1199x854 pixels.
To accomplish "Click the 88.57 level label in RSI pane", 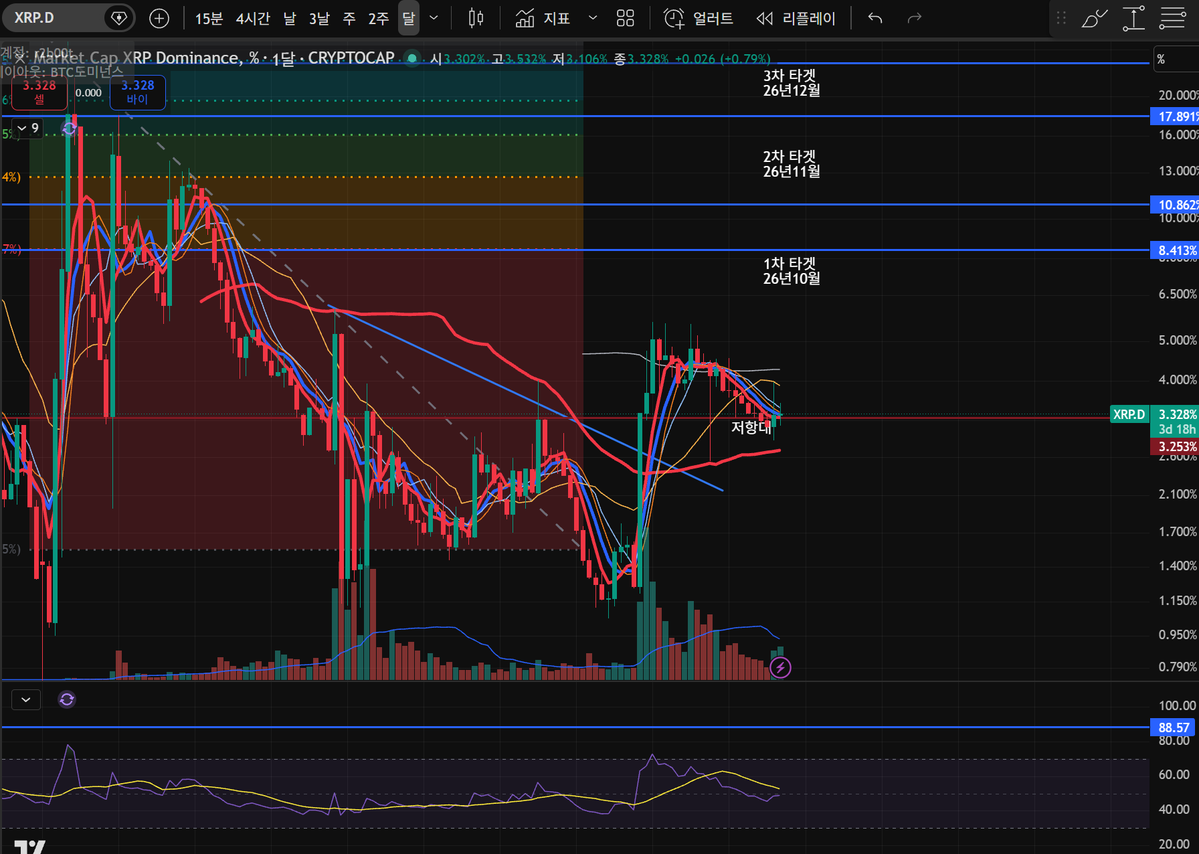I will (1173, 727).
